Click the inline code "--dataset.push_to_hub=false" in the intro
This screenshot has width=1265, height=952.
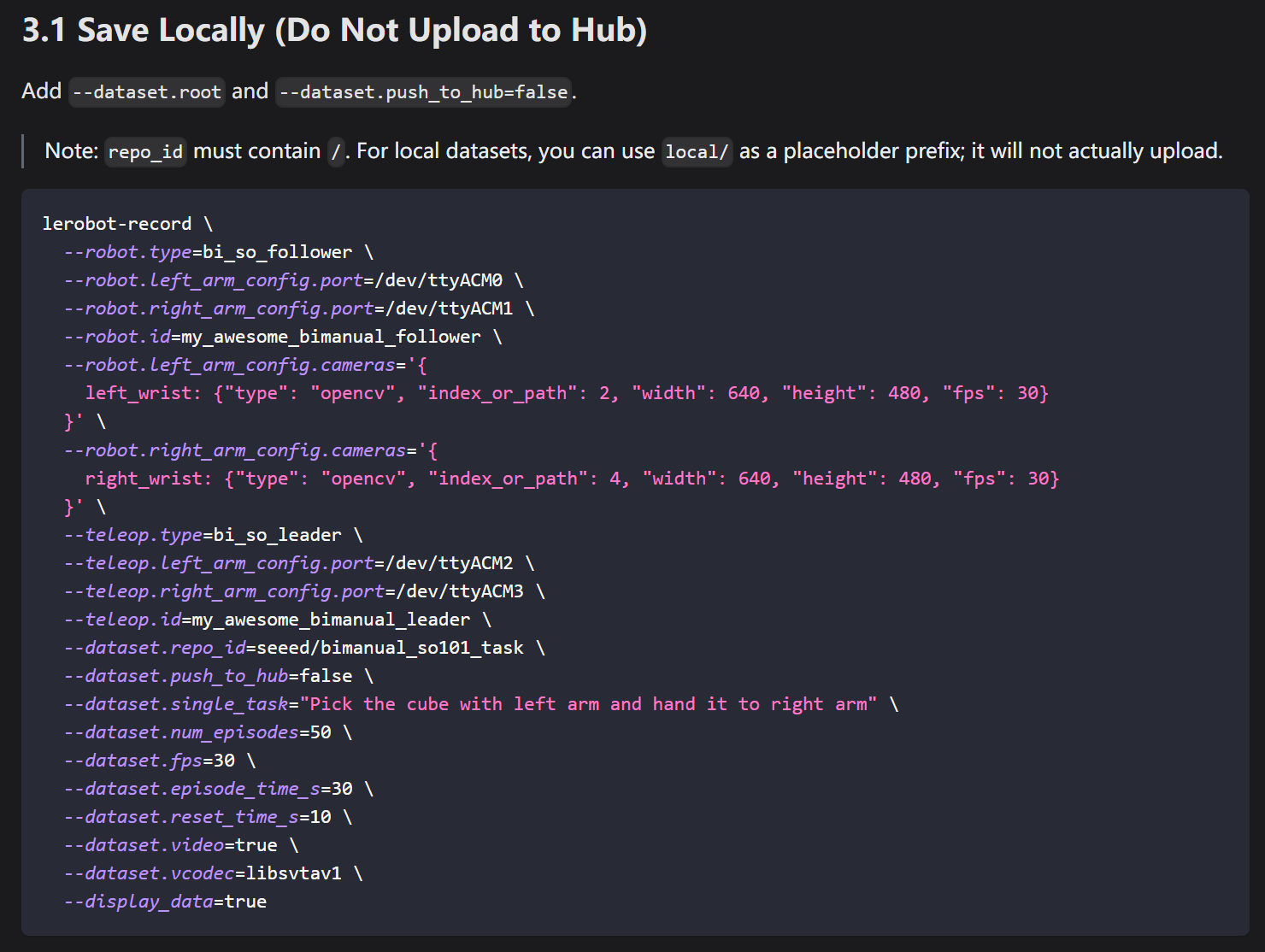pyautogui.click(x=423, y=91)
